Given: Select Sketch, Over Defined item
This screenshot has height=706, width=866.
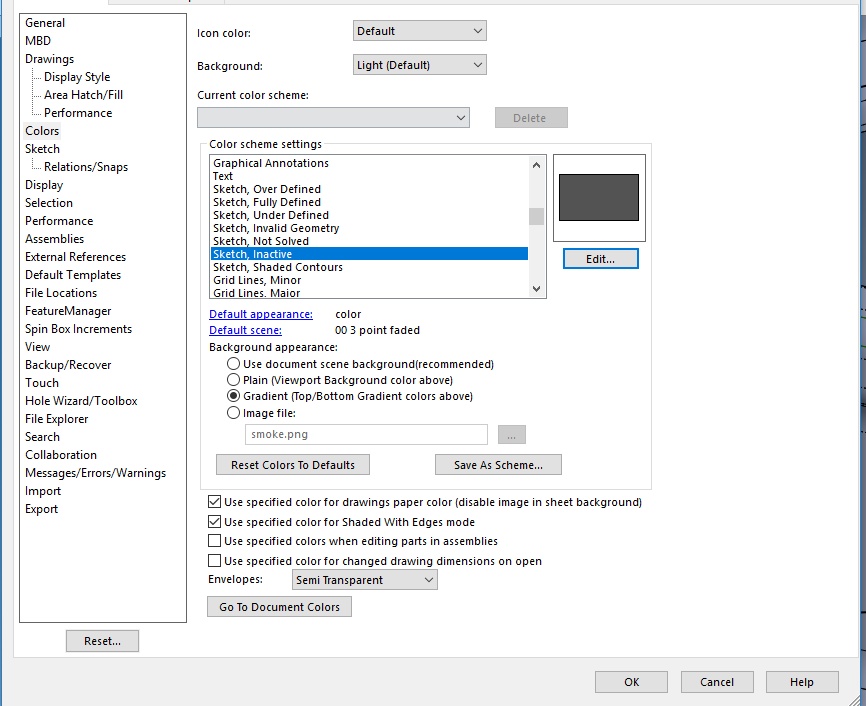Looking at the screenshot, I should coord(369,189).
